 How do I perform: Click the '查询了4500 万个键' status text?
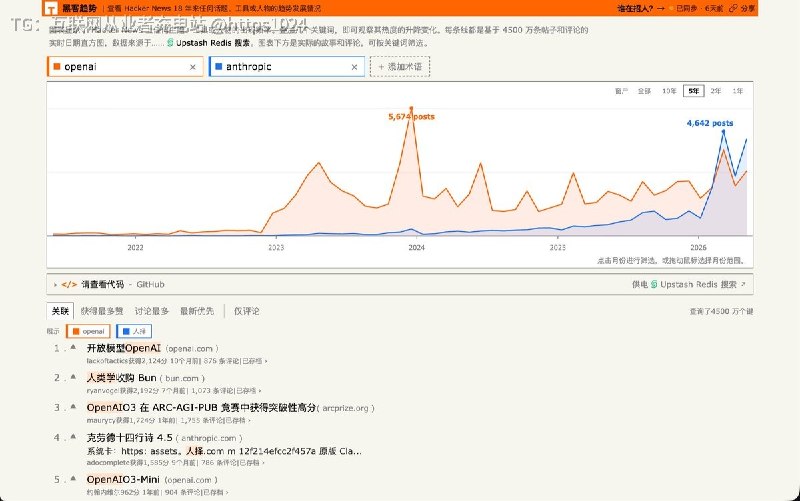click(721, 311)
